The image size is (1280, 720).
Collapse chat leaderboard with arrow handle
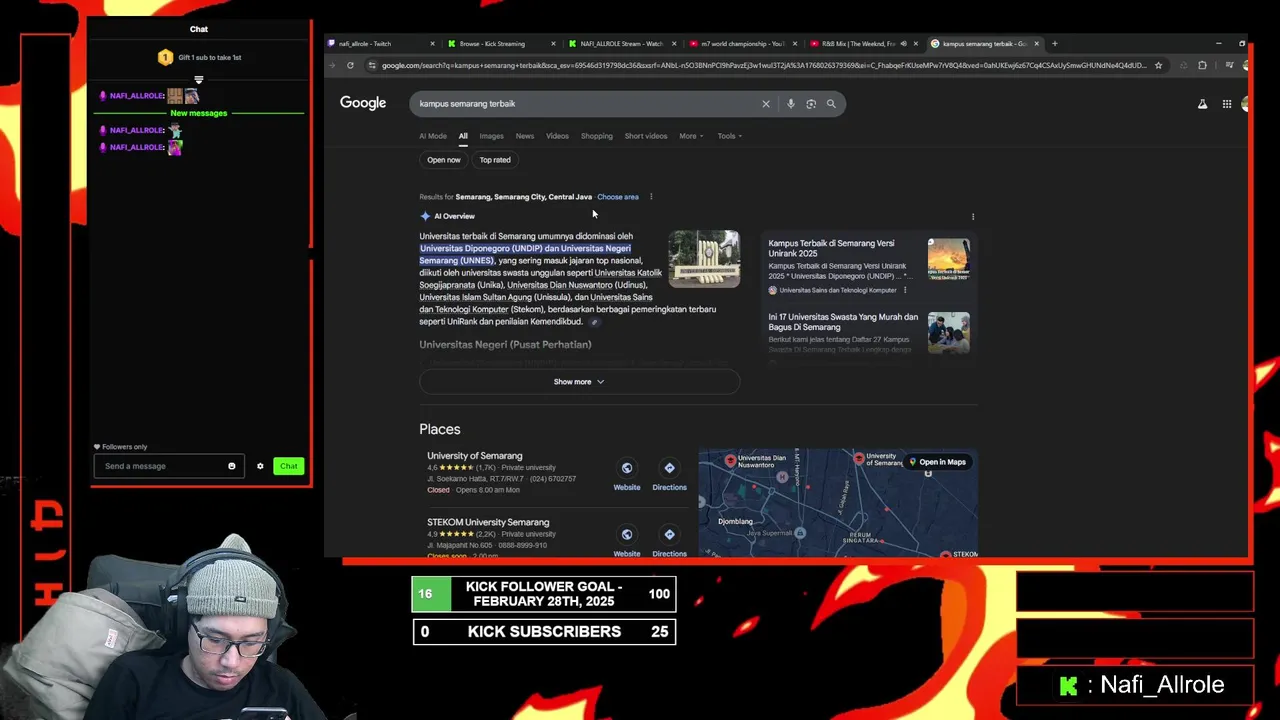point(198,79)
